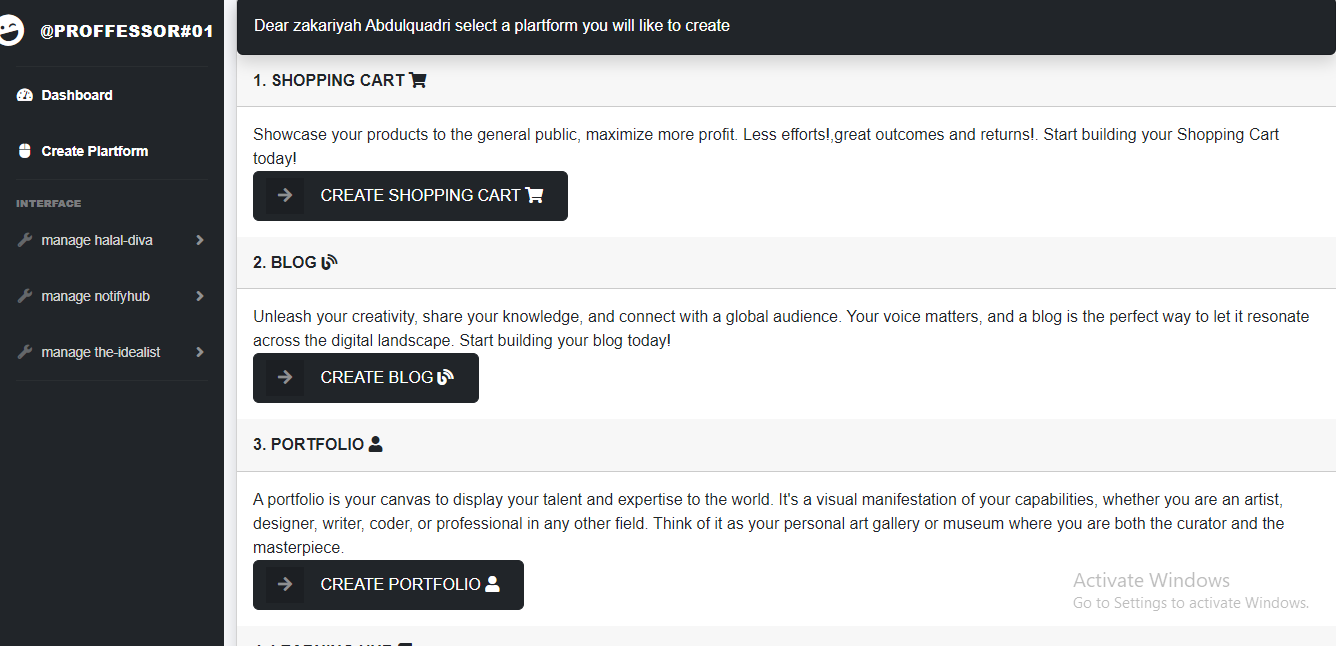Screen dimensions: 1336x646
Task: Click user icon in Portfolio heading
Action: click(376, 444)
